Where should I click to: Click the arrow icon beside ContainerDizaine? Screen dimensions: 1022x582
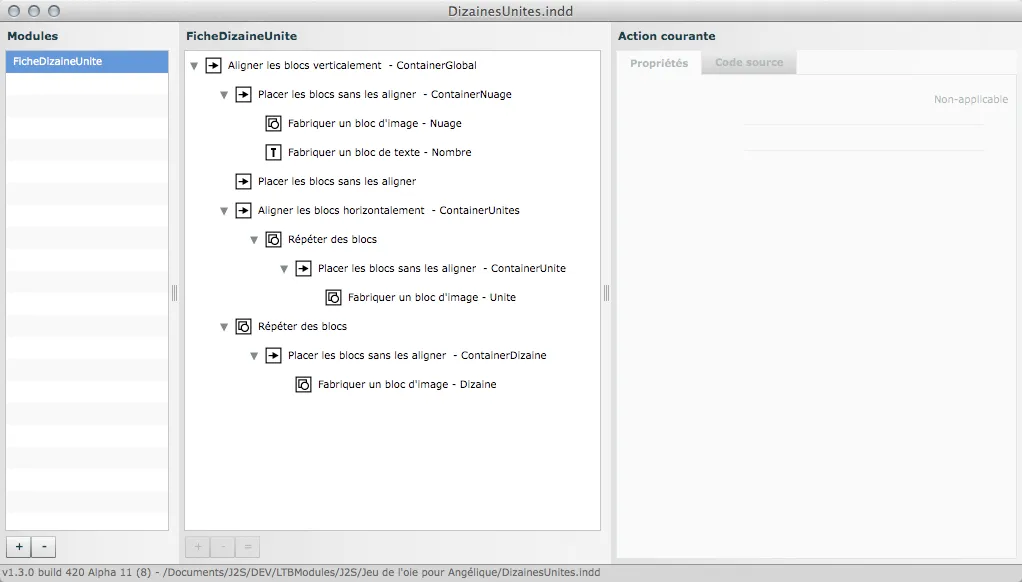pos(273,356)
